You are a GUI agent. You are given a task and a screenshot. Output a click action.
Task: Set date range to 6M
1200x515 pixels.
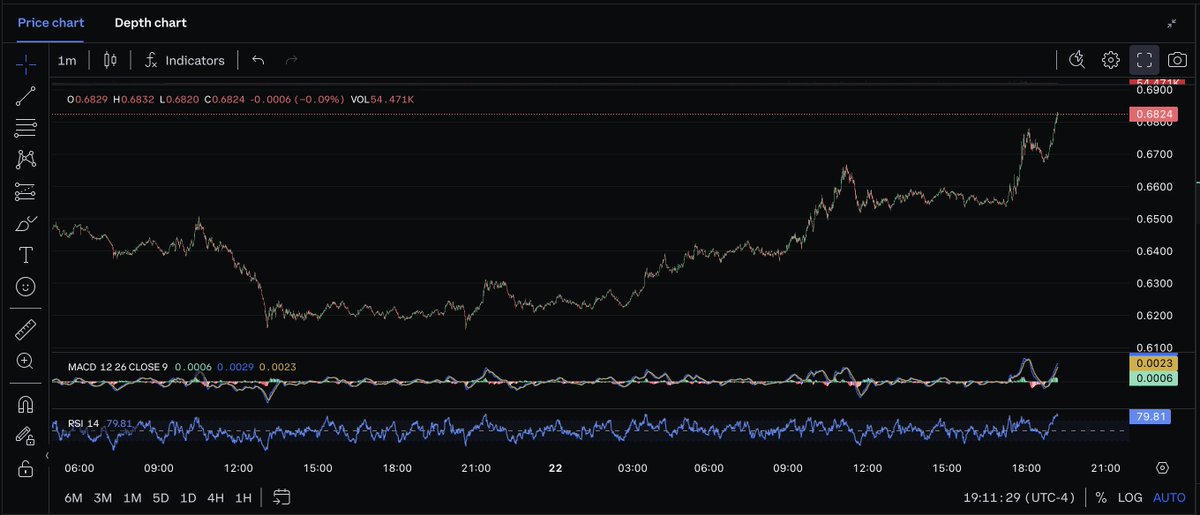point(74,498)
